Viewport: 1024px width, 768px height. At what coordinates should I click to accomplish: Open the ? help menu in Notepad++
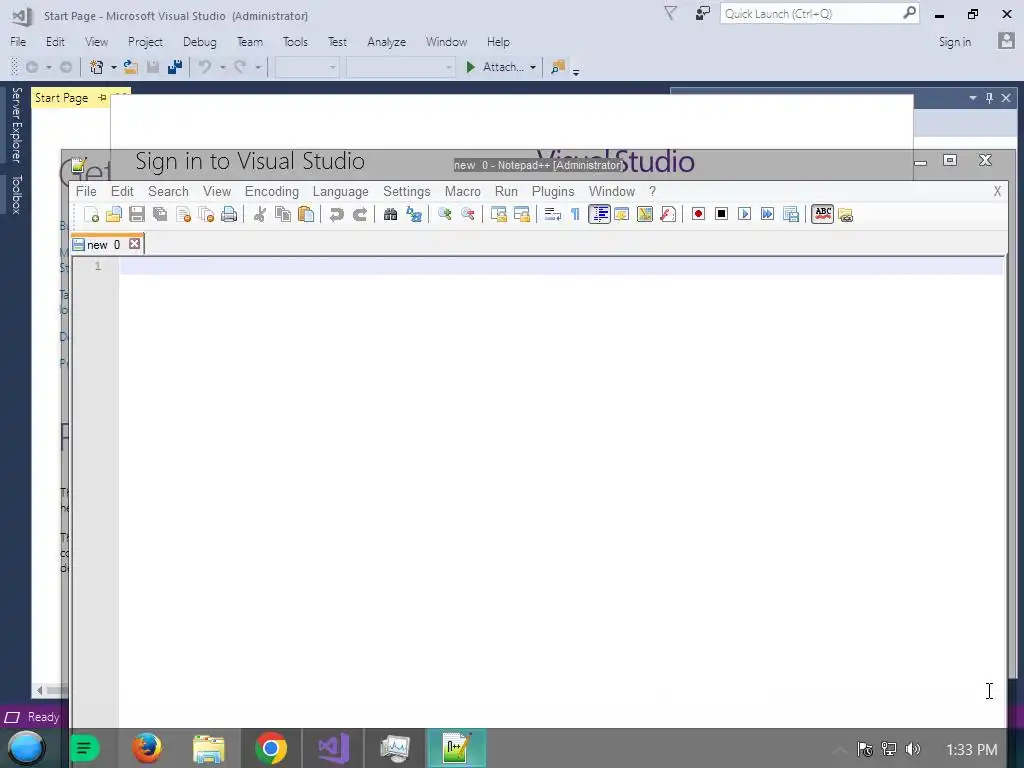click(652, 191)
